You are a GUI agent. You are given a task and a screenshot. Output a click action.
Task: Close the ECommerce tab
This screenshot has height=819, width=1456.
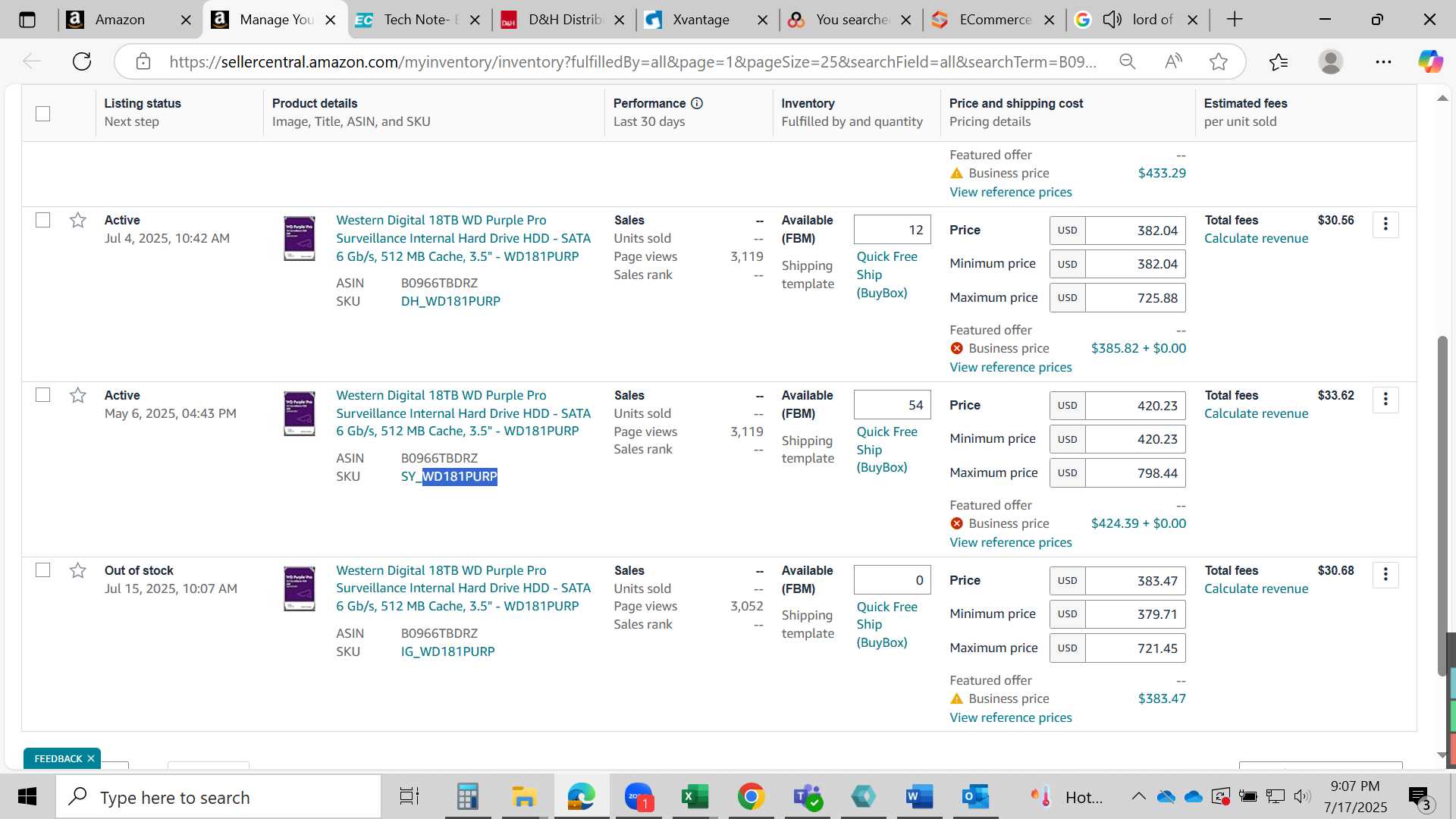pos(1050,20)
